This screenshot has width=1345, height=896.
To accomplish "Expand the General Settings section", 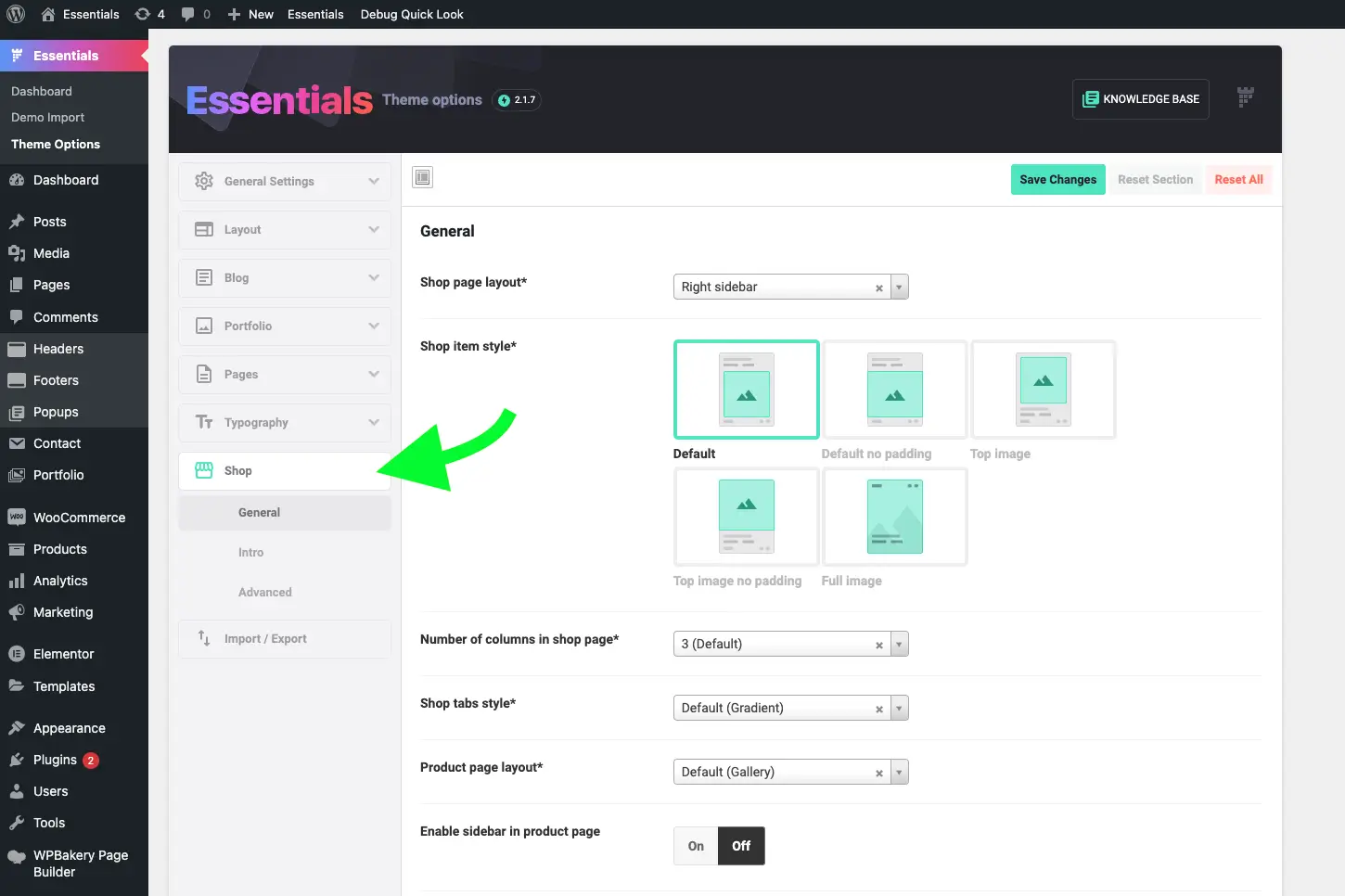I will [x=285, y=181].
